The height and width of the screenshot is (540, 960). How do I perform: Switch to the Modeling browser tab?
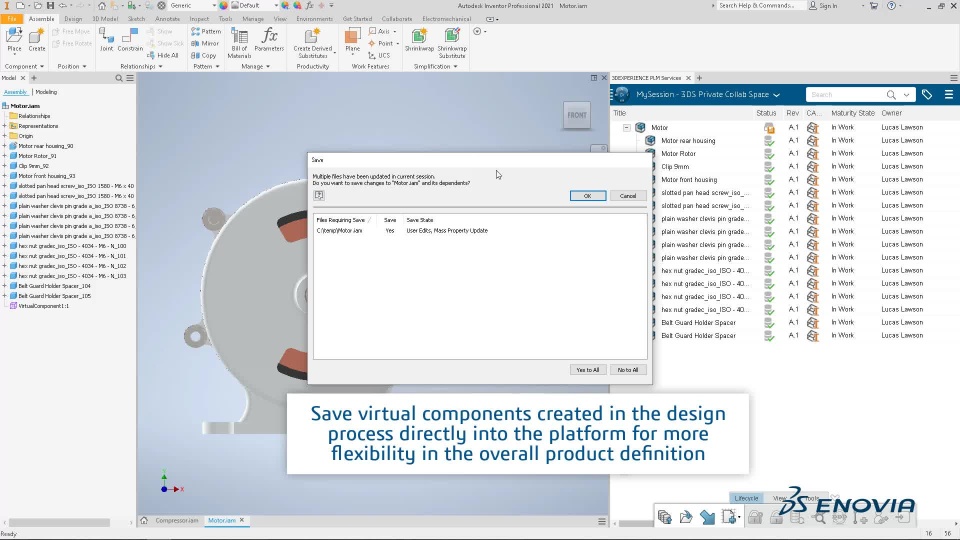coord(46,92)
